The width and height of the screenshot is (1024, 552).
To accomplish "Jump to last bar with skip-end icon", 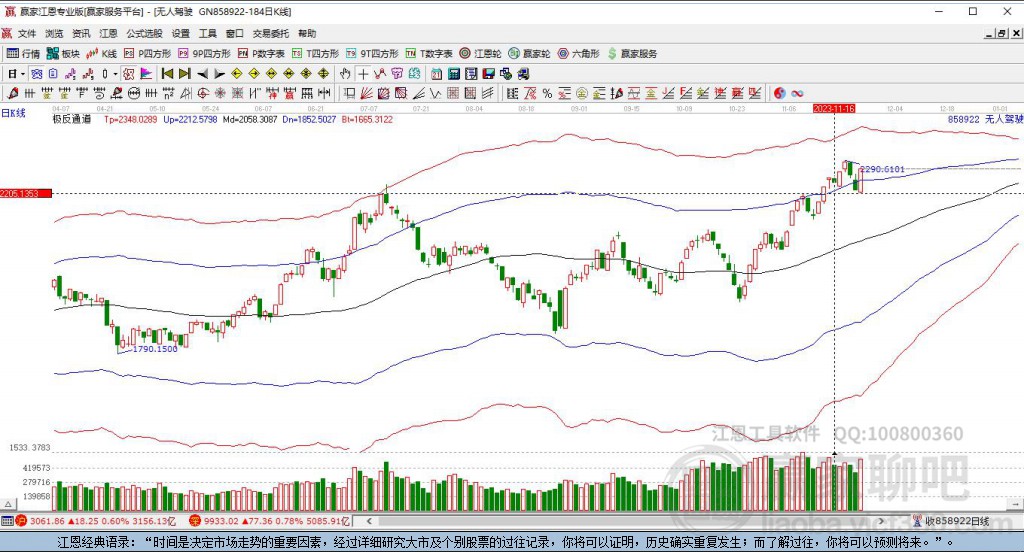I will (185, 74).
